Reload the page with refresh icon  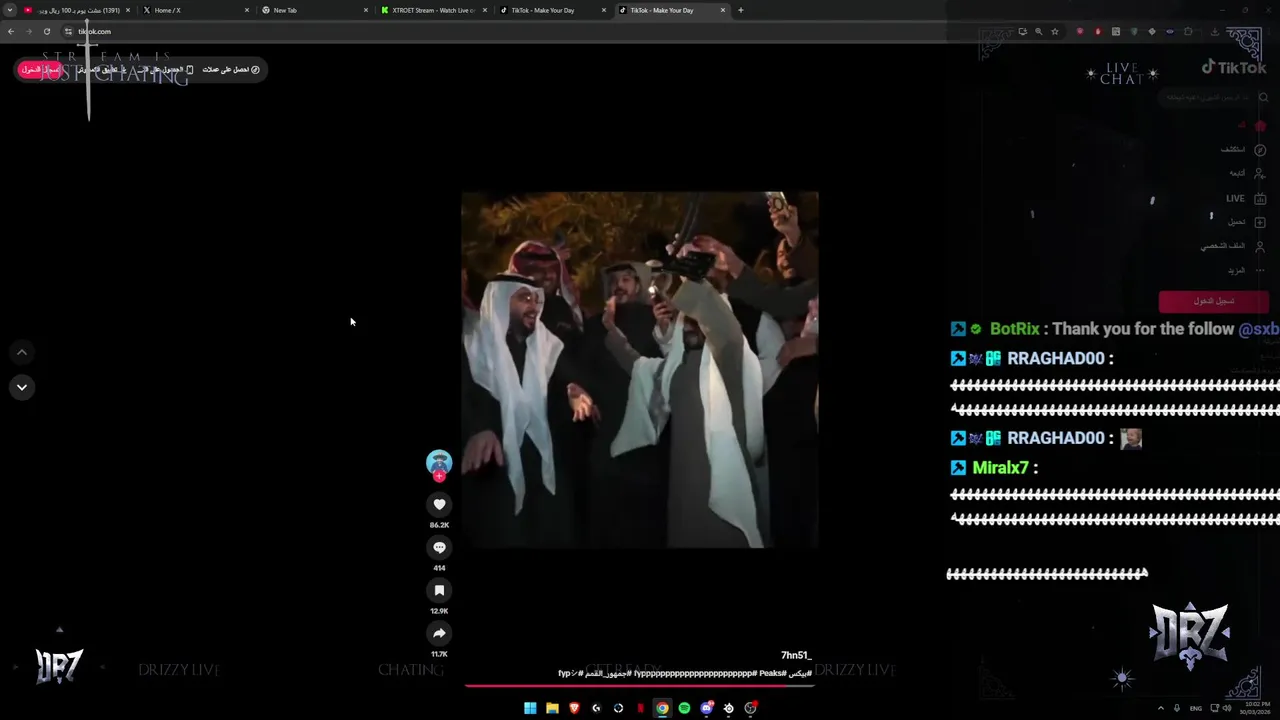46,31
